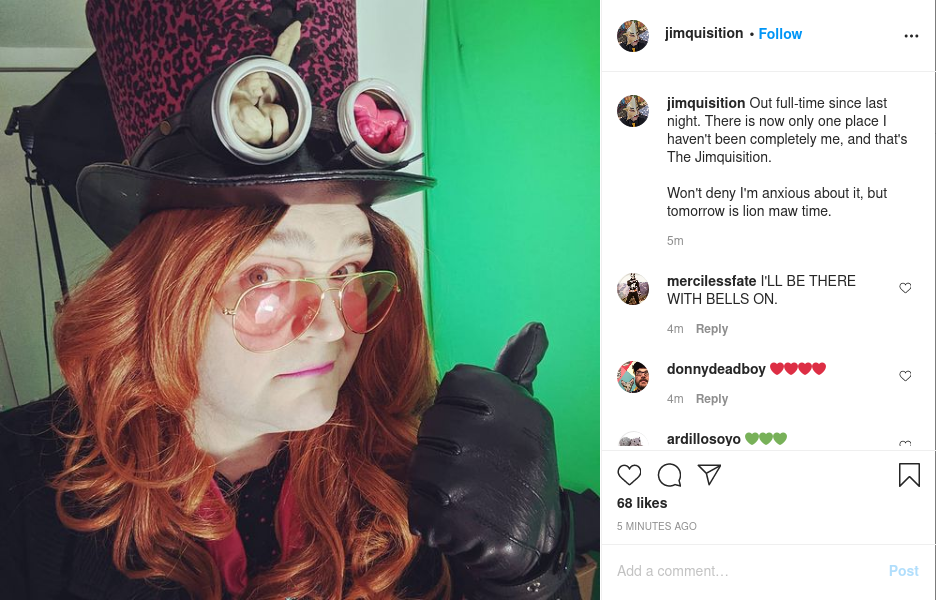This screenshot has width=936, height=600.
Task: Share post via paper plane icon
Action: (x=709, y=475)
